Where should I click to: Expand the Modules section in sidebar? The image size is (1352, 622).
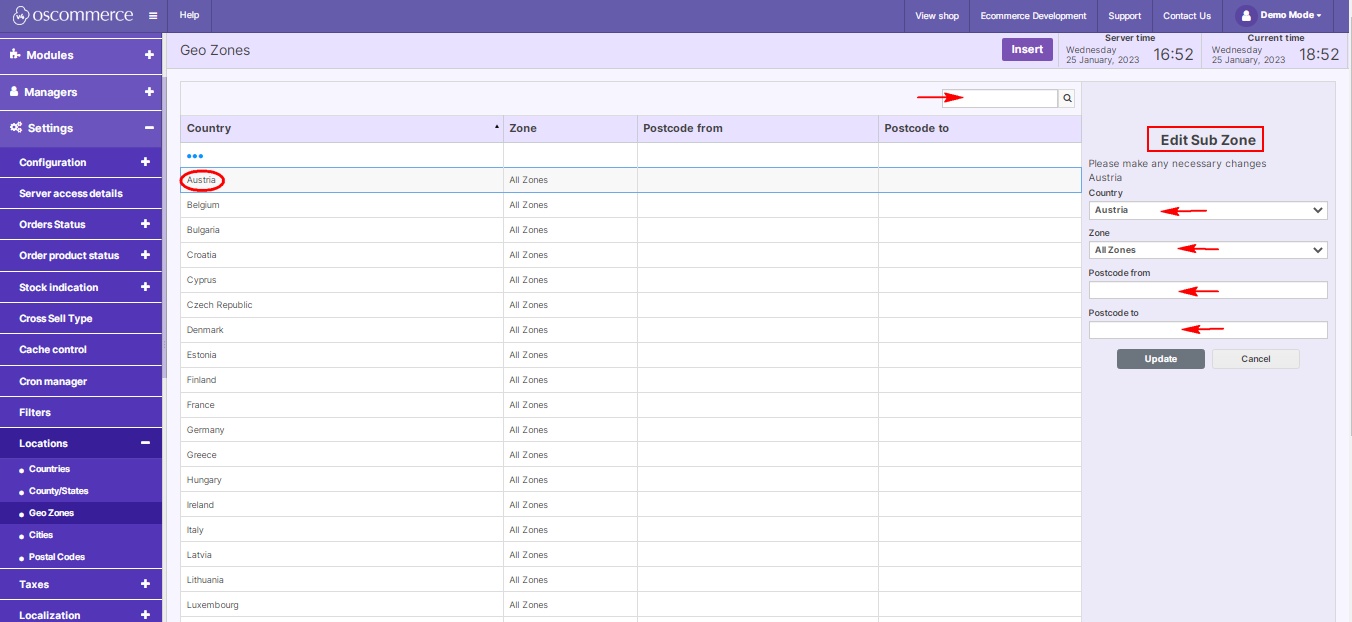[149, 53]
